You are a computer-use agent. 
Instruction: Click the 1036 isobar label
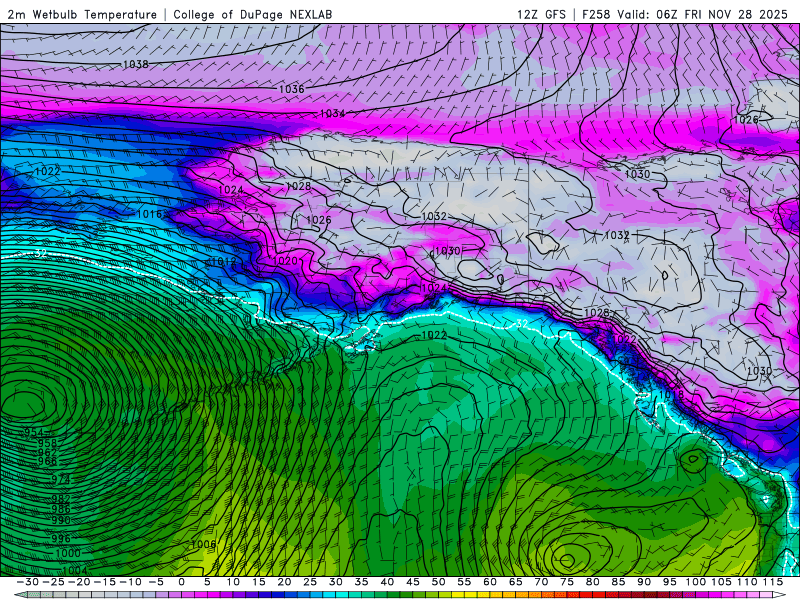coord(291,89)
